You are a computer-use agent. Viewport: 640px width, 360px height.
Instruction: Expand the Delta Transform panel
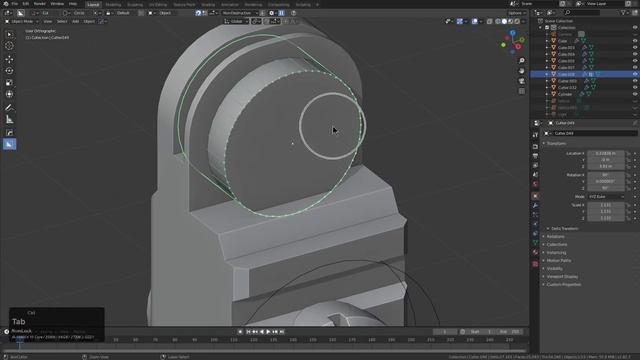(x=564, y=229)
